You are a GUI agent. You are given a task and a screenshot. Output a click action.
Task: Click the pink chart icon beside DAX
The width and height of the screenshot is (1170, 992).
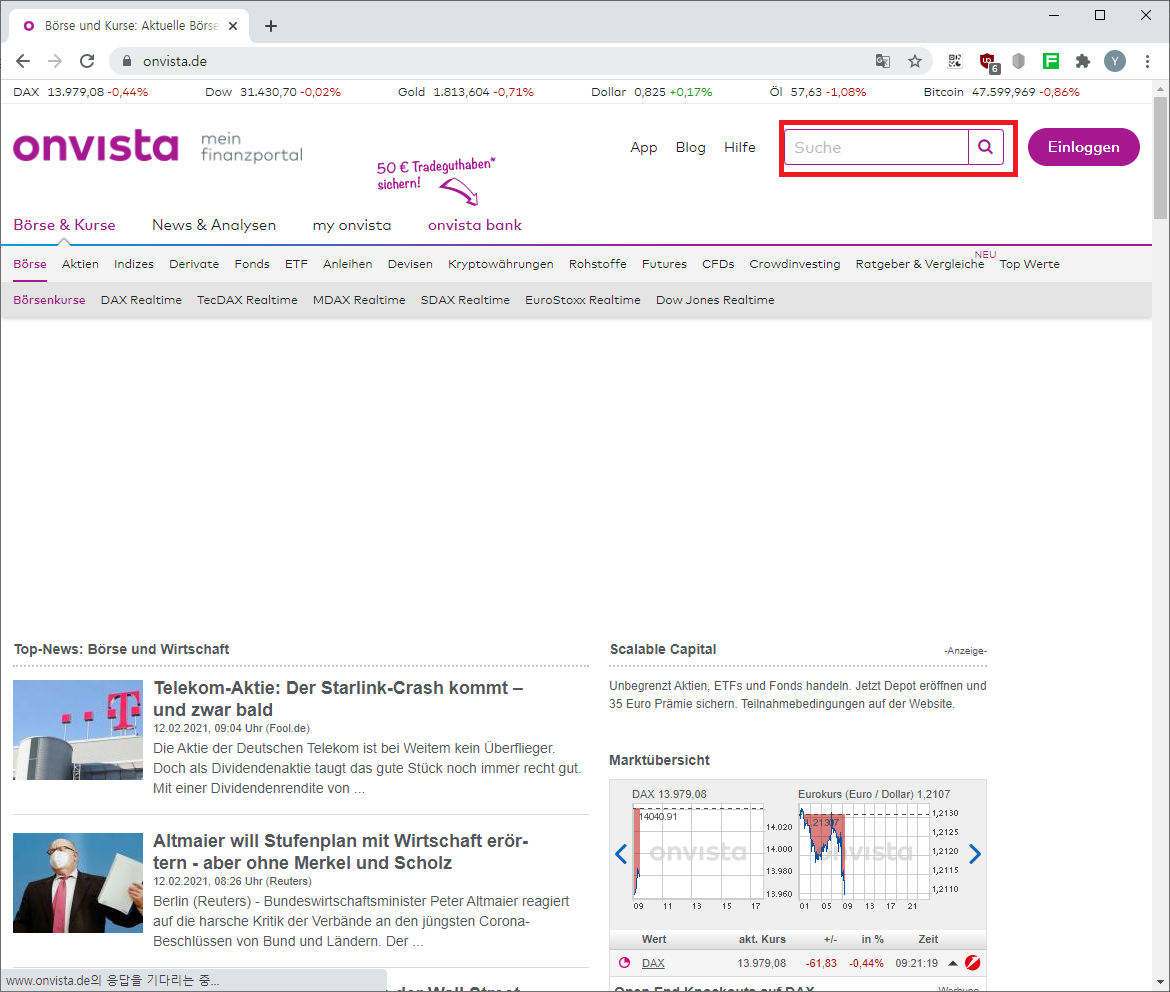[625, 963]
